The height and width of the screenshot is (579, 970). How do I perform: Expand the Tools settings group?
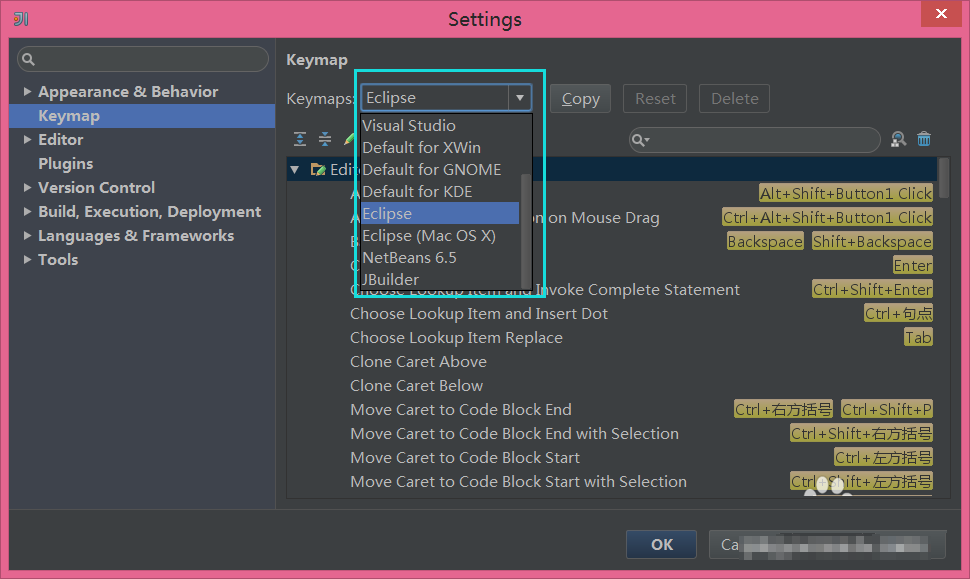(27, 260)
